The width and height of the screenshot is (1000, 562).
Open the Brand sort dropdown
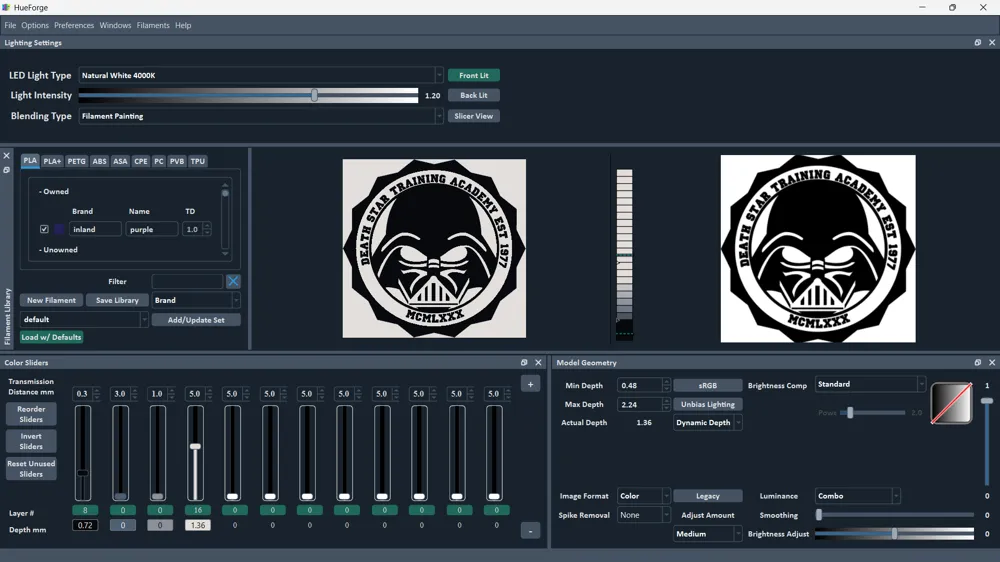196,300
